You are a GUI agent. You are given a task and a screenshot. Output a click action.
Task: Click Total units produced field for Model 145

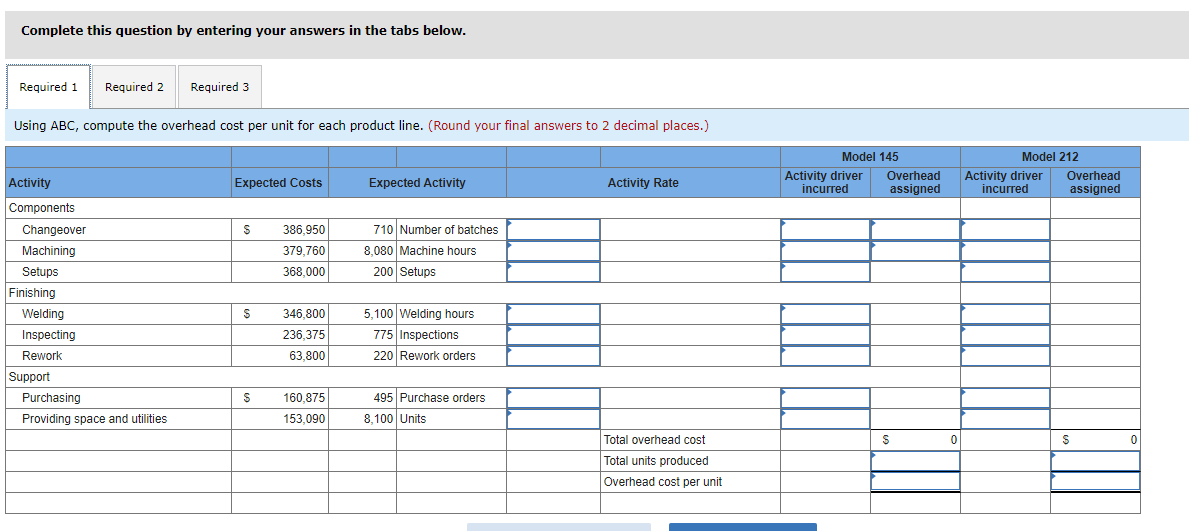[x=916, y=461]
